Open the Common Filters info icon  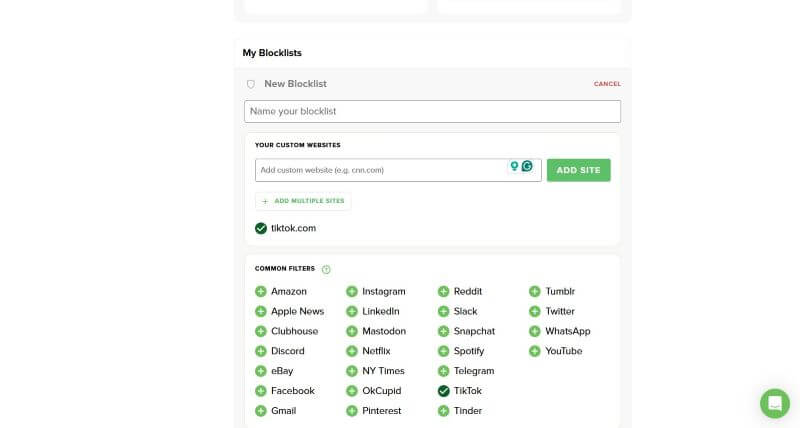(326, 269)
